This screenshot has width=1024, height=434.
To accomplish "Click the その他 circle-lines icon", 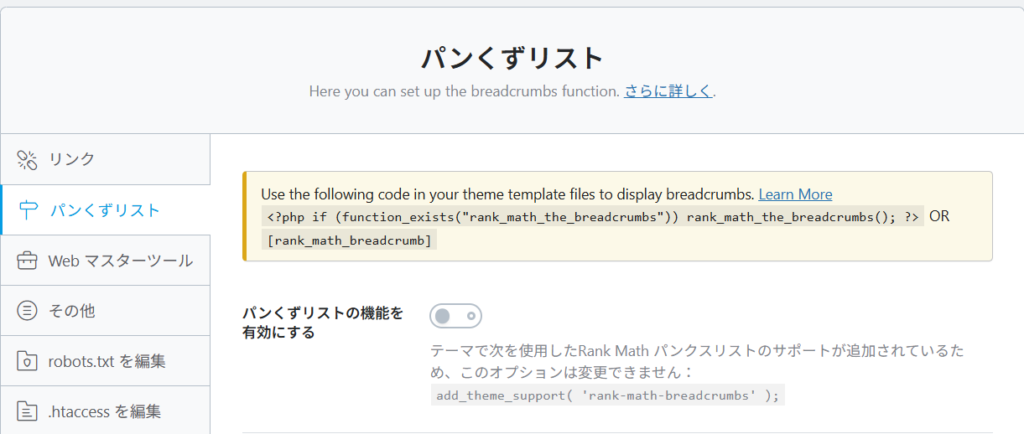I will pyautogui.click(x=28, y=311).
